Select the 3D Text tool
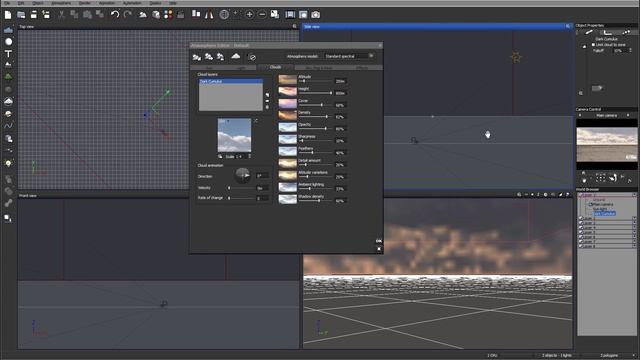 coord(8,53)
